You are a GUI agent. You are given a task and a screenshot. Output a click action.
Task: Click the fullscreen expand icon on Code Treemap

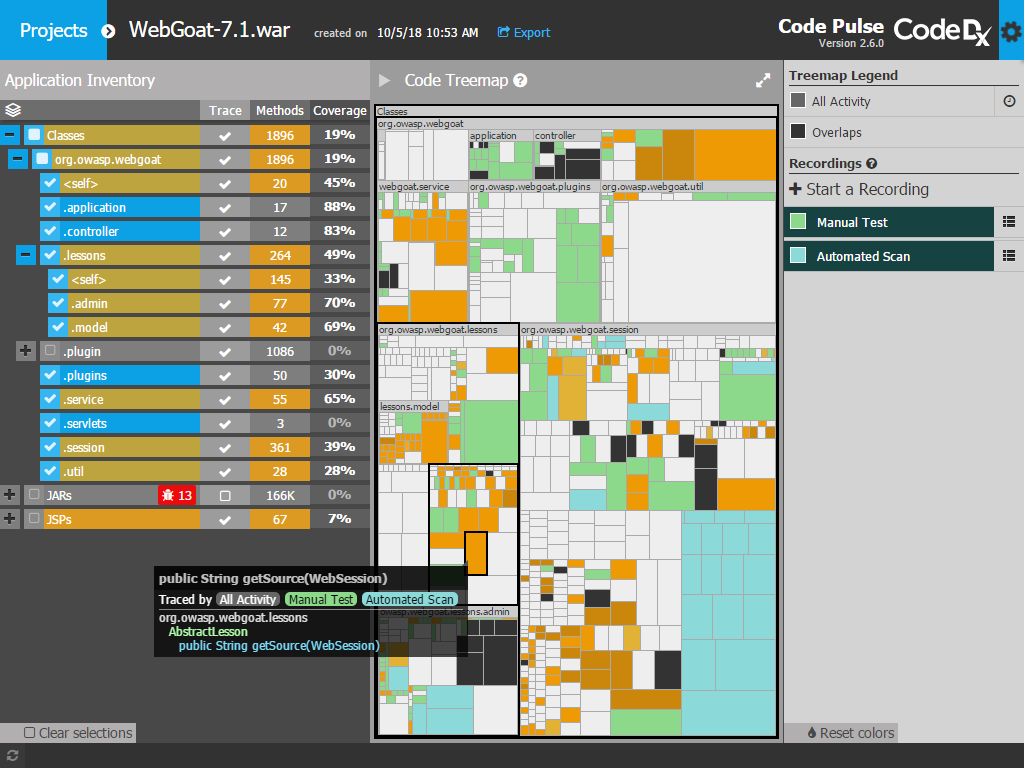(762, 80)
